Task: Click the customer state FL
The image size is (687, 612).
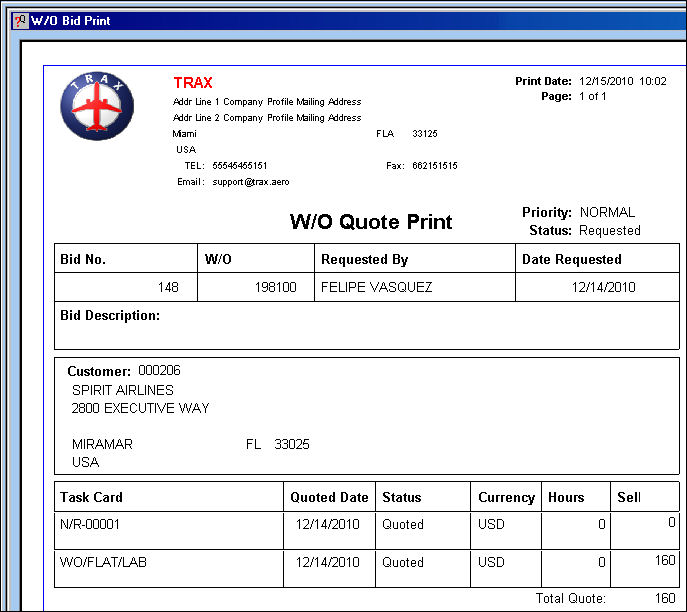Action: click(x=253, y=444)
